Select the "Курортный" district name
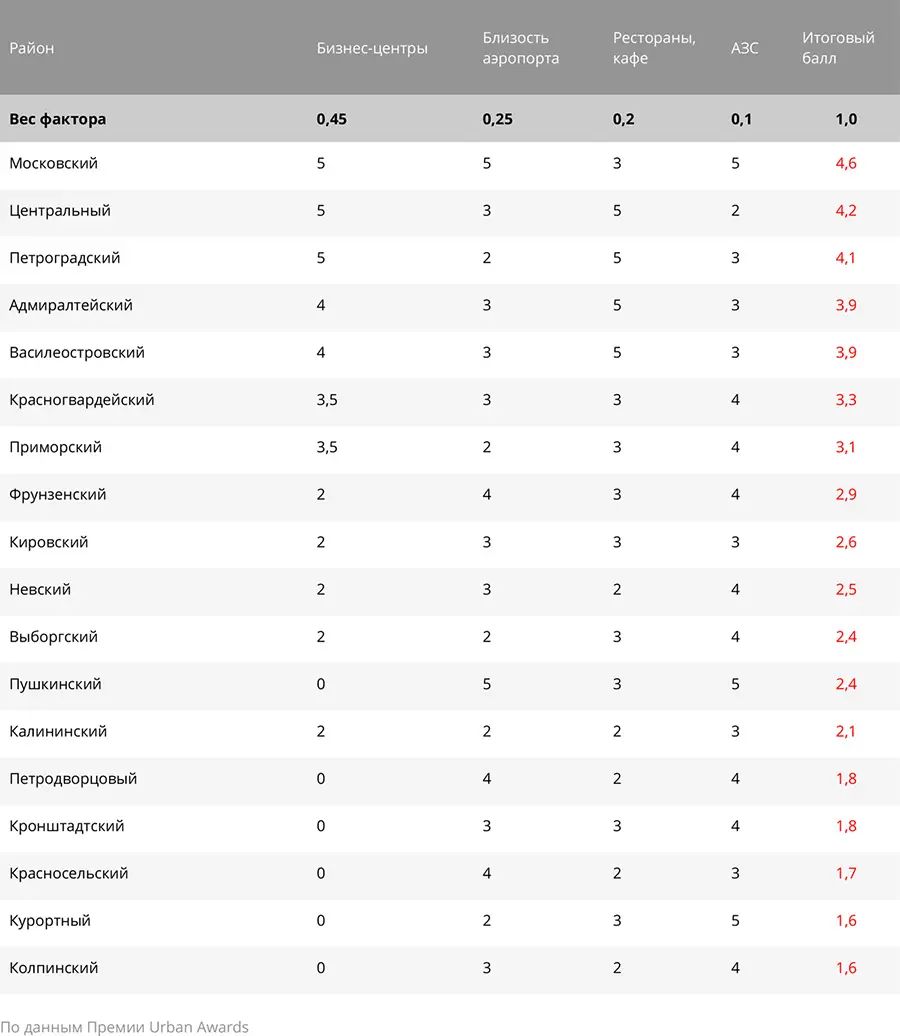Screen dimensions: 900x1036 50,920
